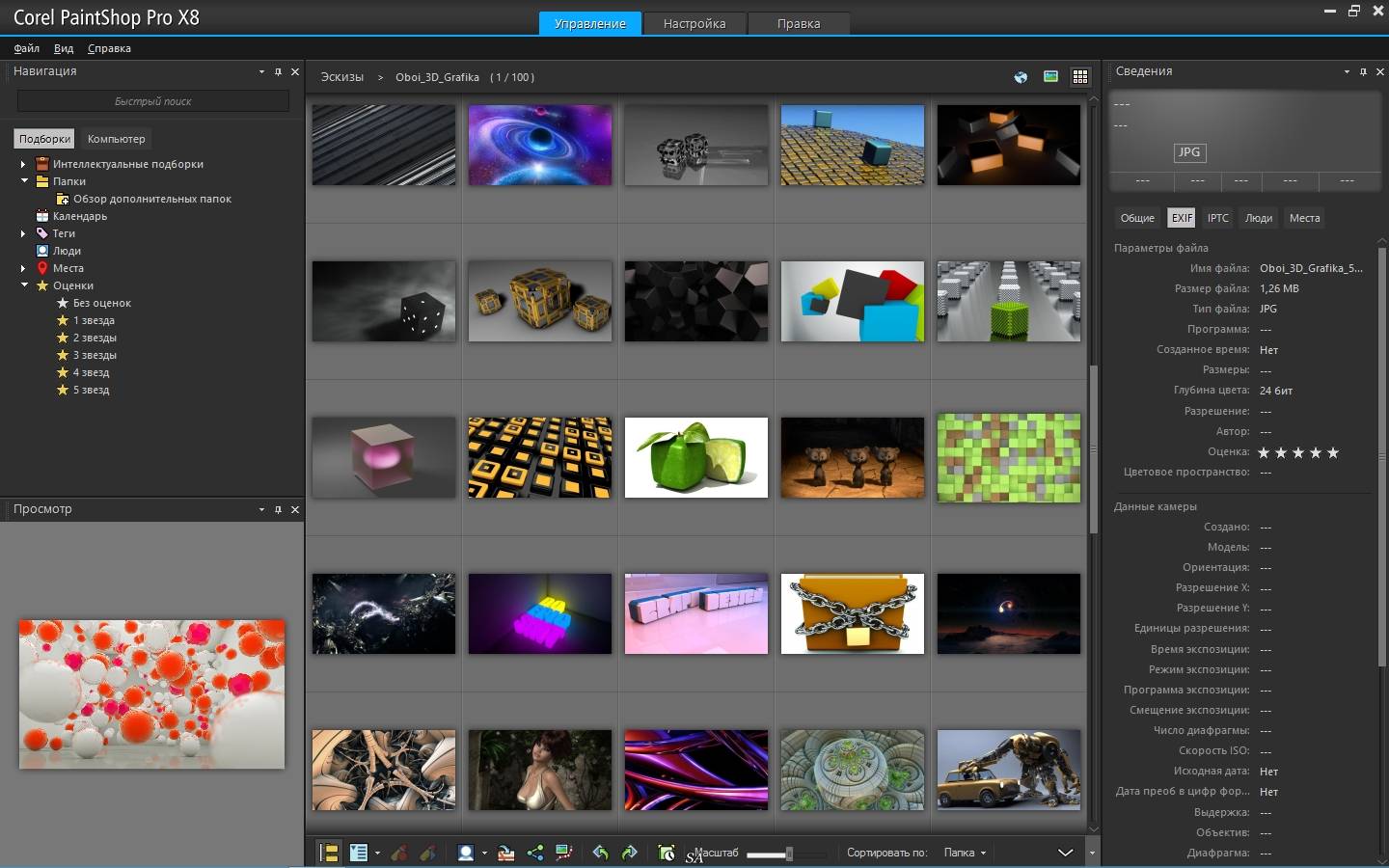Set rating to third star in Оценка
Image resolution: width=1389 pixels, height=868 pixels.
[1298, 452]
